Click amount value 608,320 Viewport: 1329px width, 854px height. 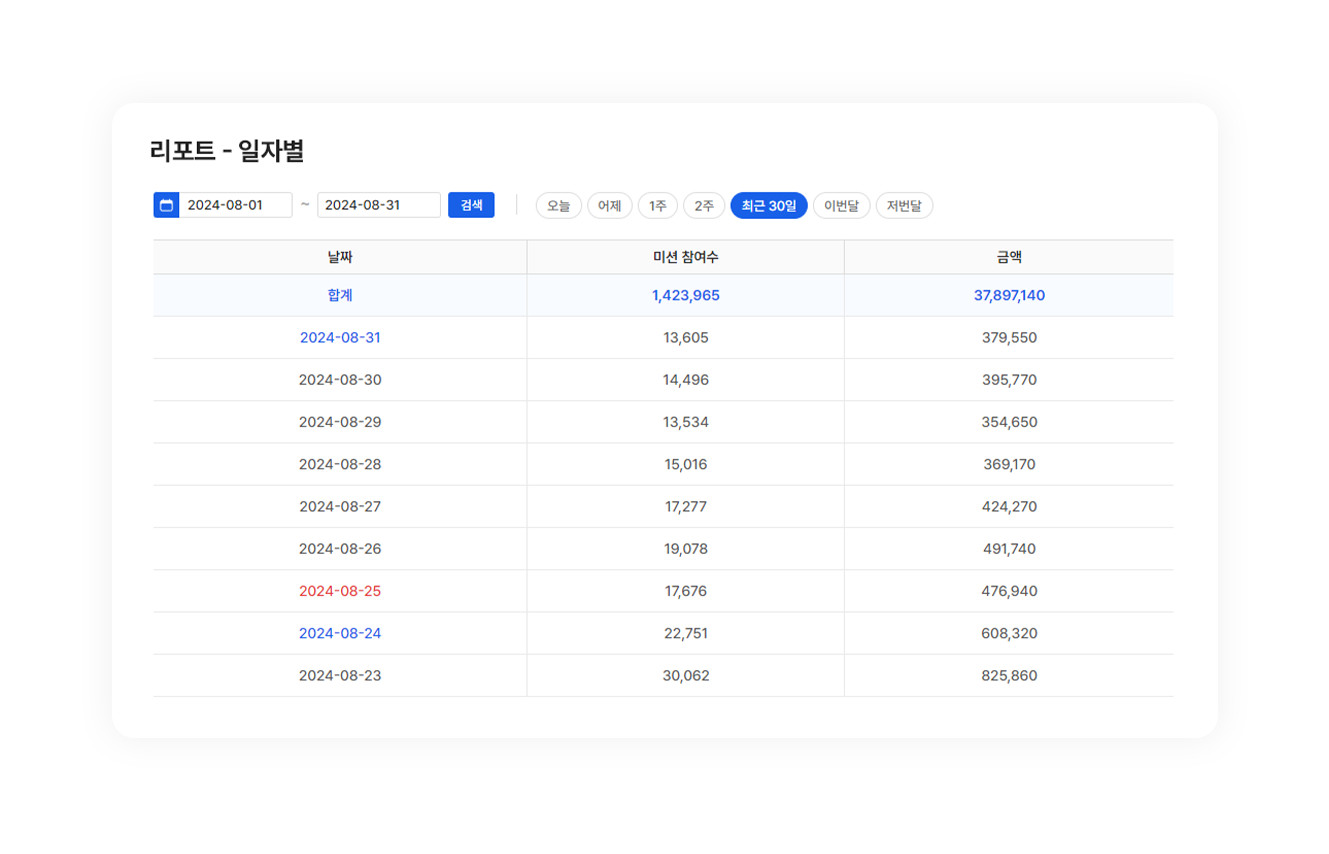pyautogui.click(x=1009, y=633)
